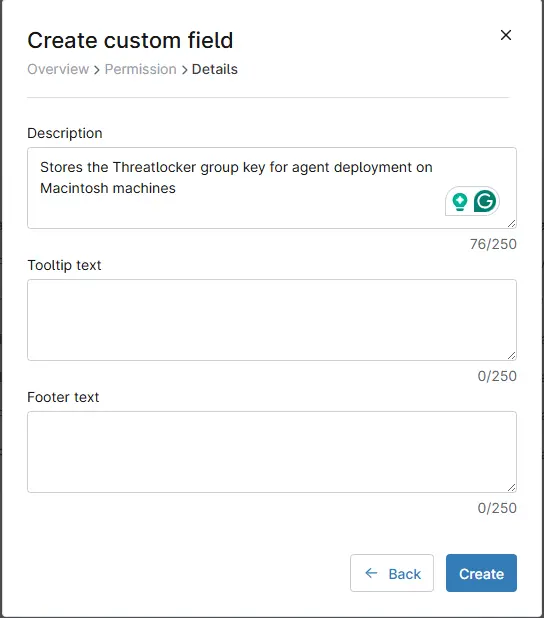Click the Tooltip text box resize handle
Viewport: 544px width, 618px height.
pos(511,356)
